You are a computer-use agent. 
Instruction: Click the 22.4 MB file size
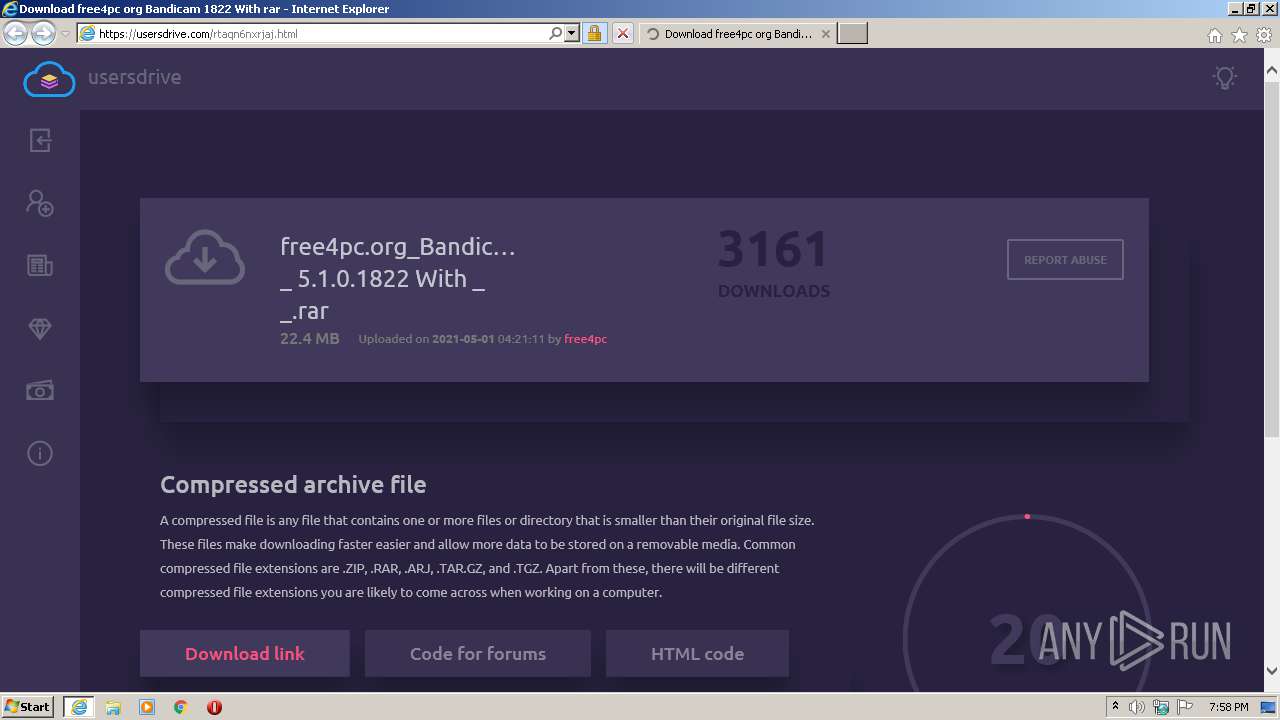pyautogui.click(x=310, y=338)
